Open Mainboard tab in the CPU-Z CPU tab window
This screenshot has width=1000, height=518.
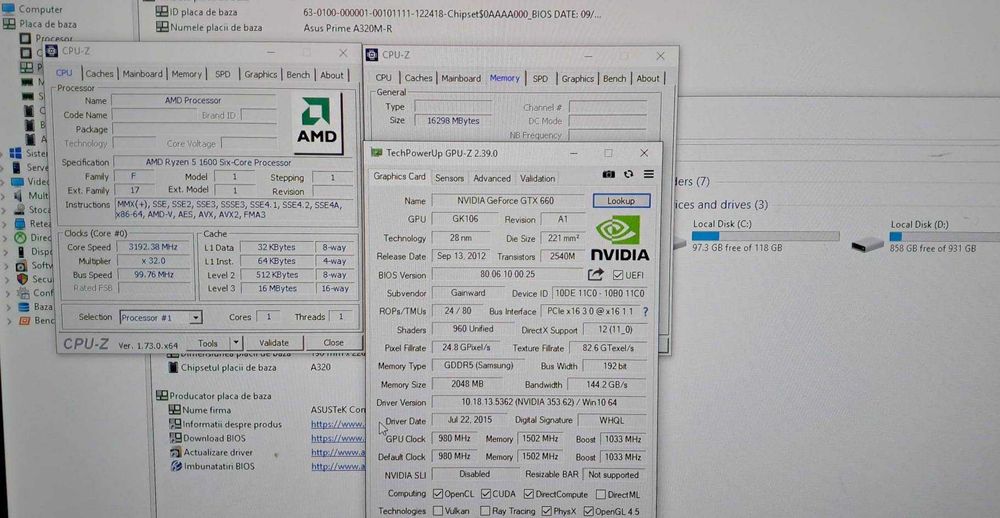[143, 74]
